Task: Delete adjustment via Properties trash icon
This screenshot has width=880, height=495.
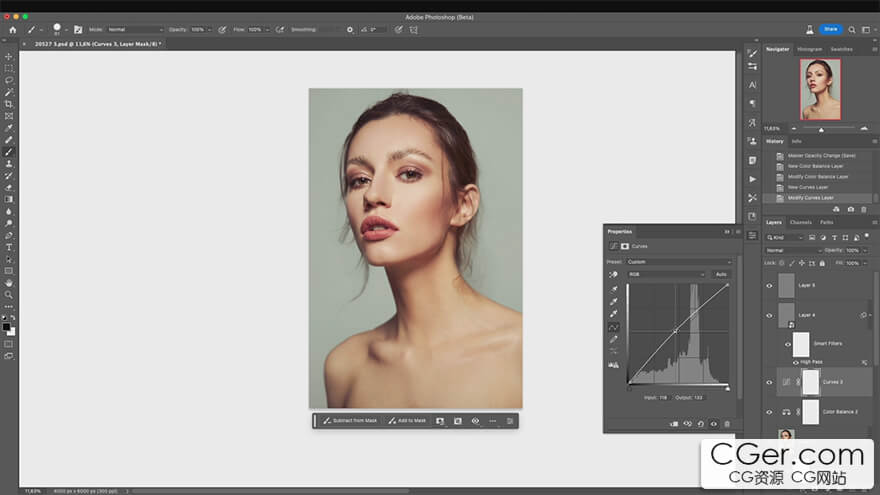Action: 727,424
